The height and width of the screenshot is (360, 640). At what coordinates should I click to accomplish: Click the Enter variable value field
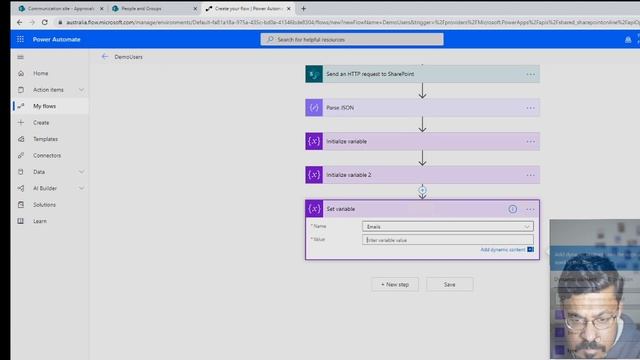pos(447,240)
